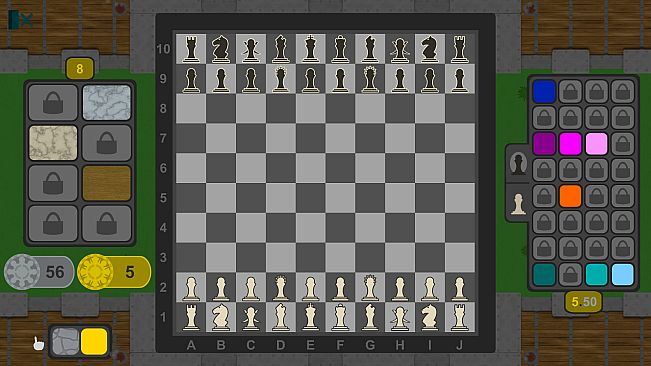651x366 pixels.
Task: Pick the turquoise color swatch
Action: (597, 274)
